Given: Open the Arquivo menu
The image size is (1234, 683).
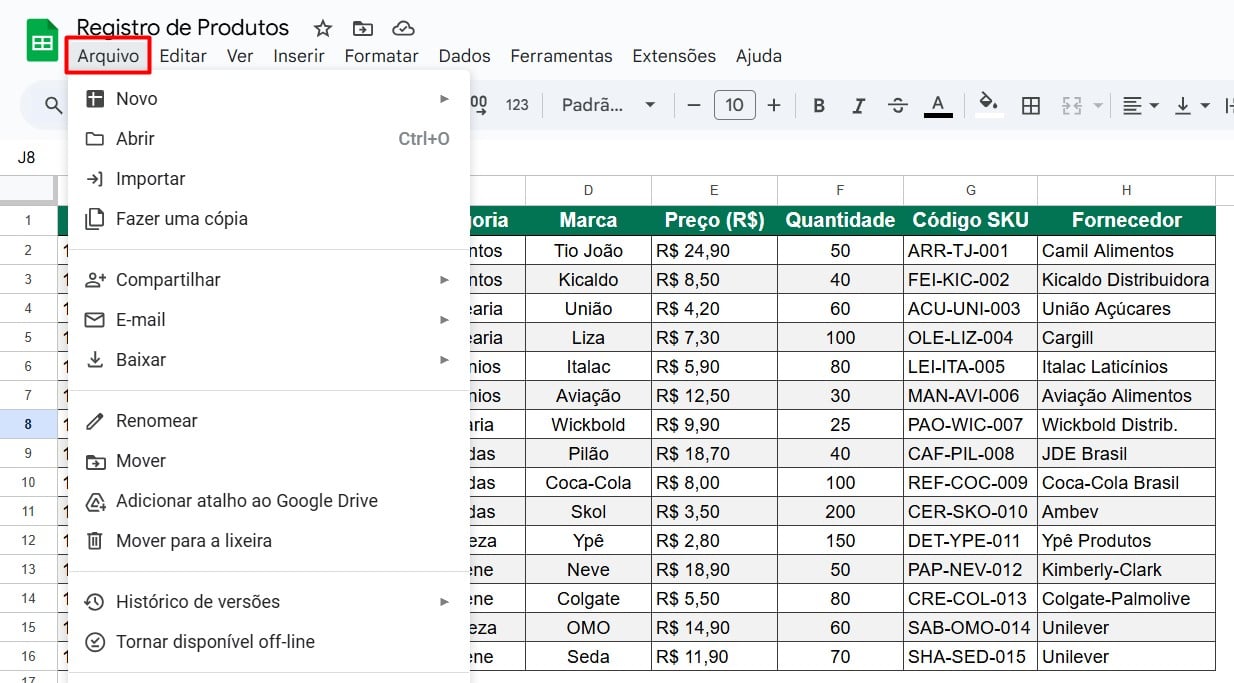Looking at the screenshot, I should click(108, 56).
